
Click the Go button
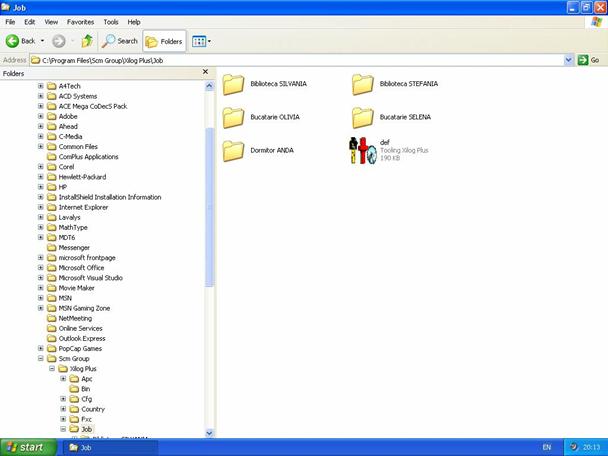588,60
